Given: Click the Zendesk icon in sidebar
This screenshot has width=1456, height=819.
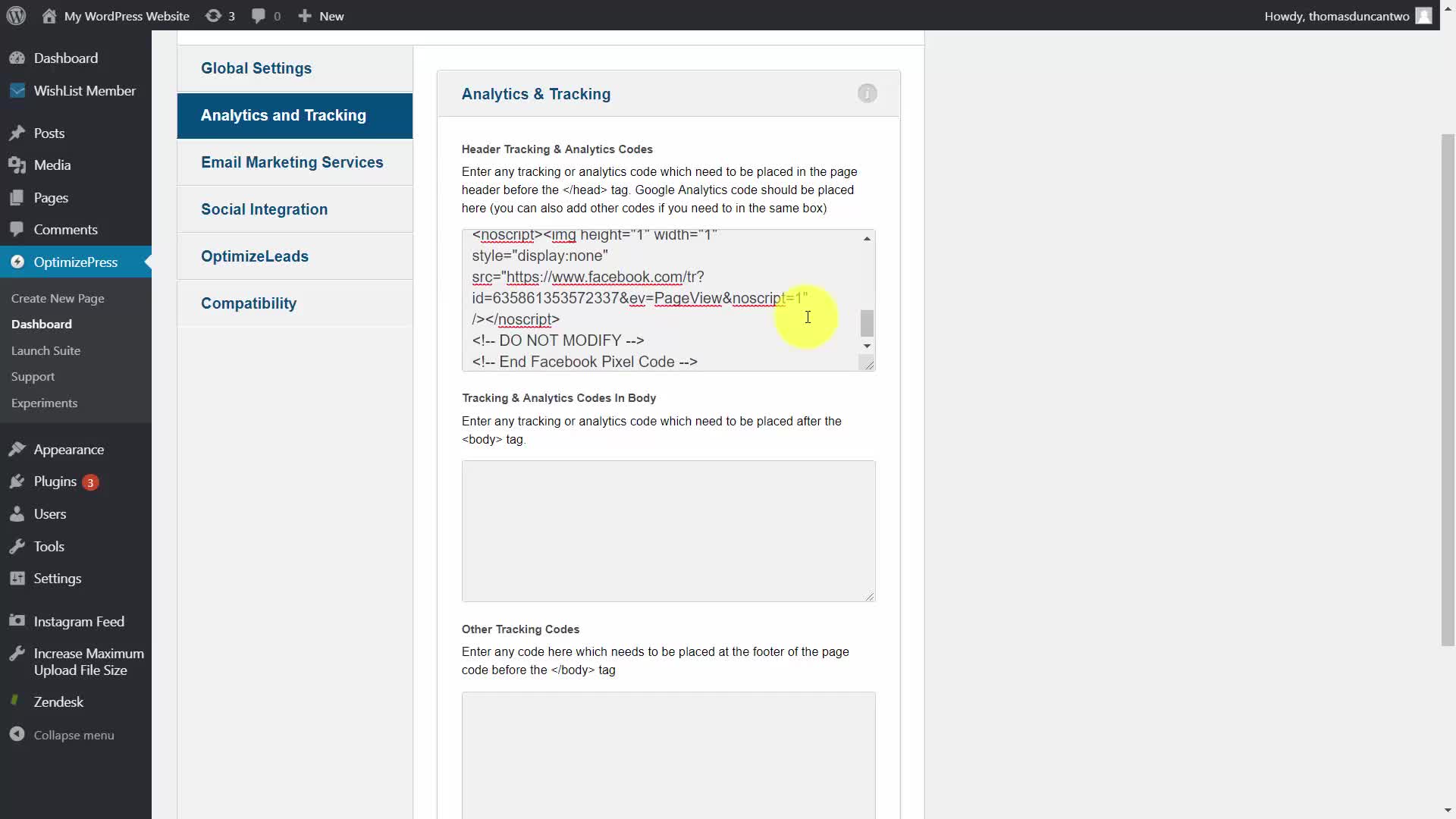Looking at the screenshot, I should pos(14,701).
